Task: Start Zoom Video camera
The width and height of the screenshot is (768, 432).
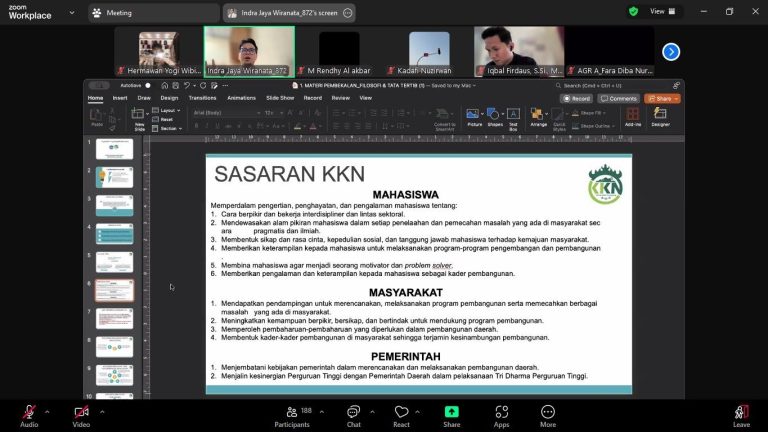Action: coord(81,417)
